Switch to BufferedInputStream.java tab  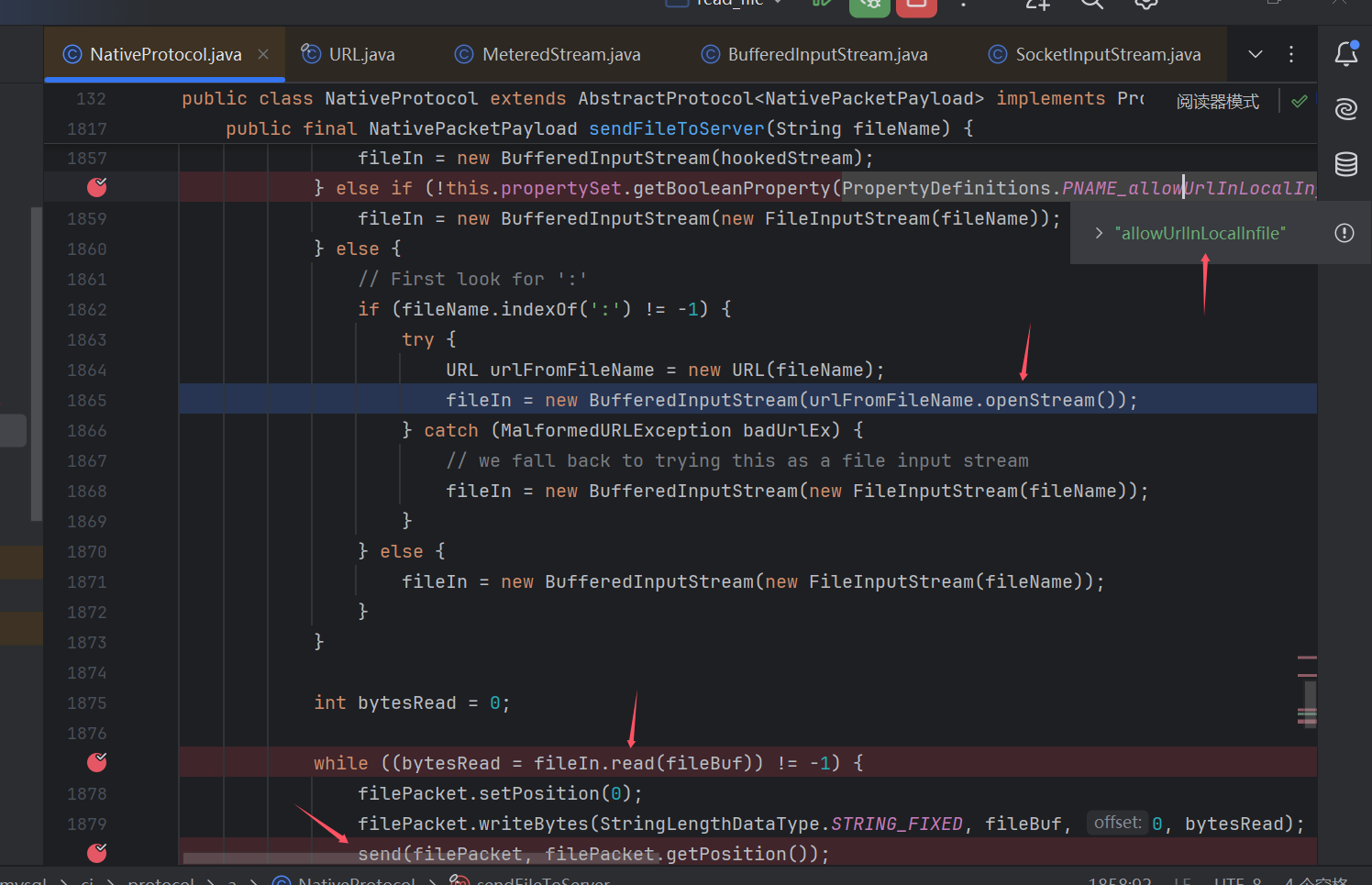814,54
